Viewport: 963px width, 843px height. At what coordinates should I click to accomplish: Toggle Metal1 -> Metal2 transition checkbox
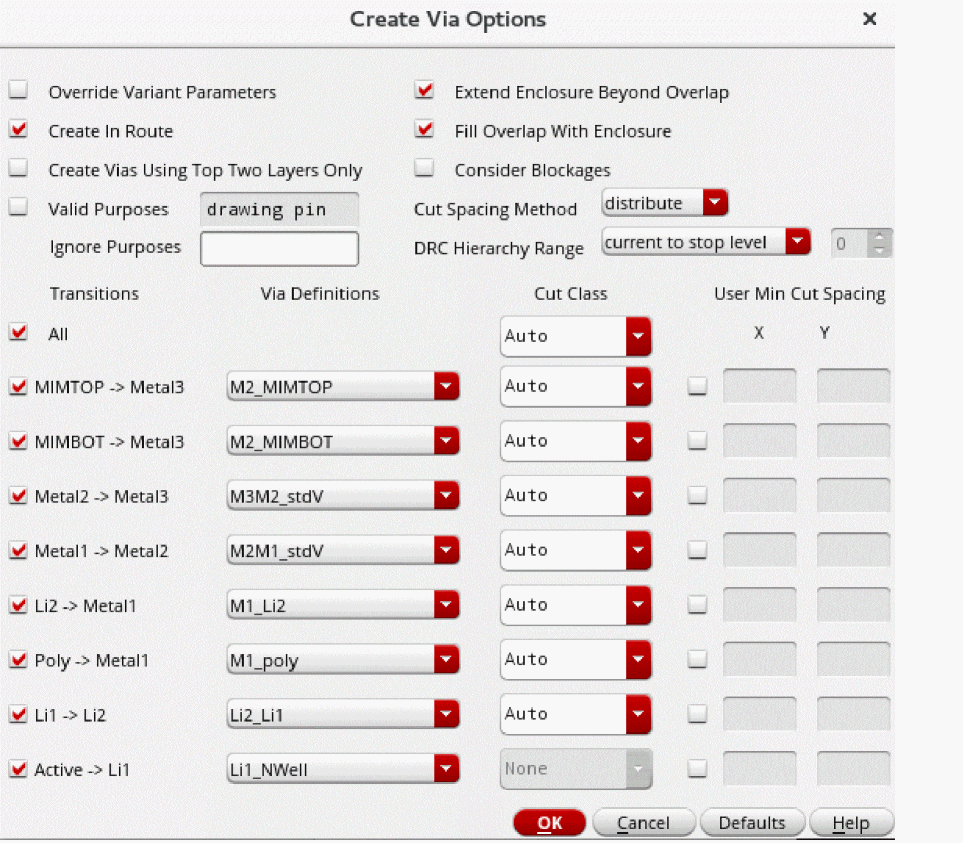(18, 550)
